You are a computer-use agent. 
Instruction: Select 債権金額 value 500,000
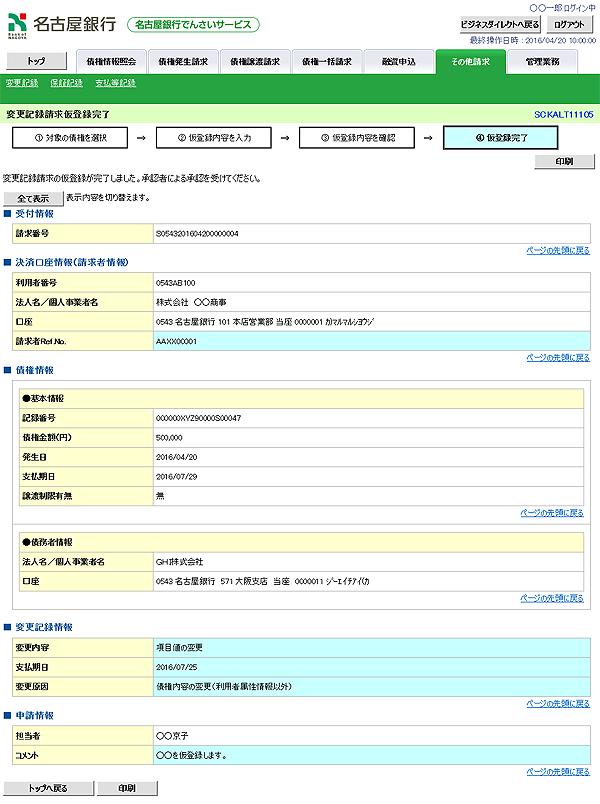pos(169,438)
